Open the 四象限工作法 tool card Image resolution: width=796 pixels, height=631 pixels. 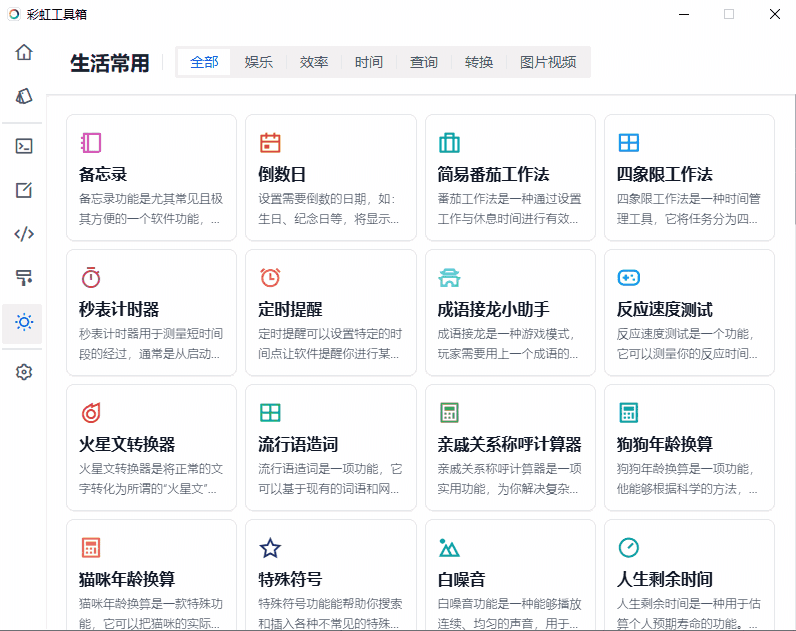pyautogui.click(x=689, y=177)
